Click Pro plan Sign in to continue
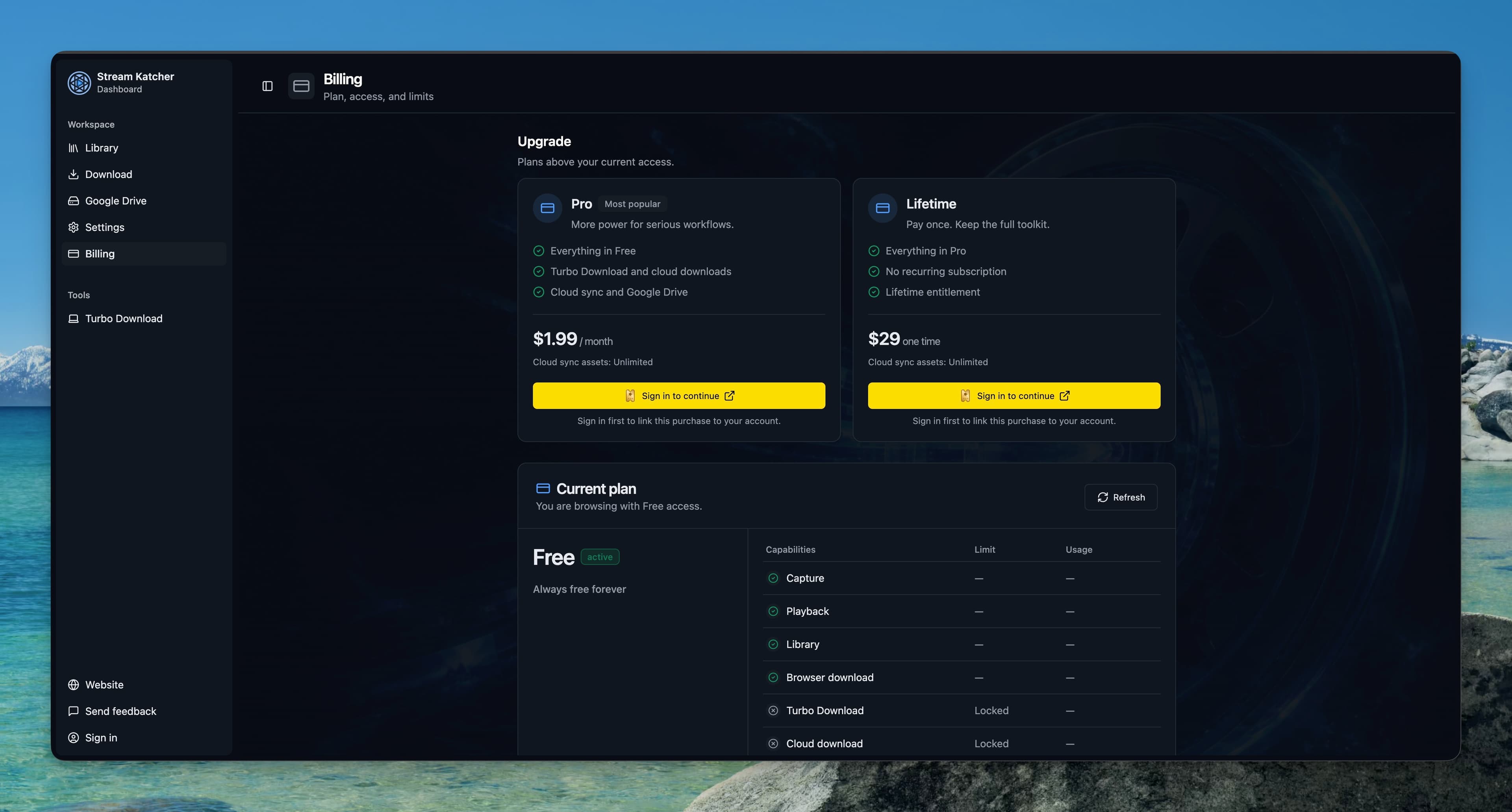The width and height of the screenshot is (1512, 812). tap(678, 396)
